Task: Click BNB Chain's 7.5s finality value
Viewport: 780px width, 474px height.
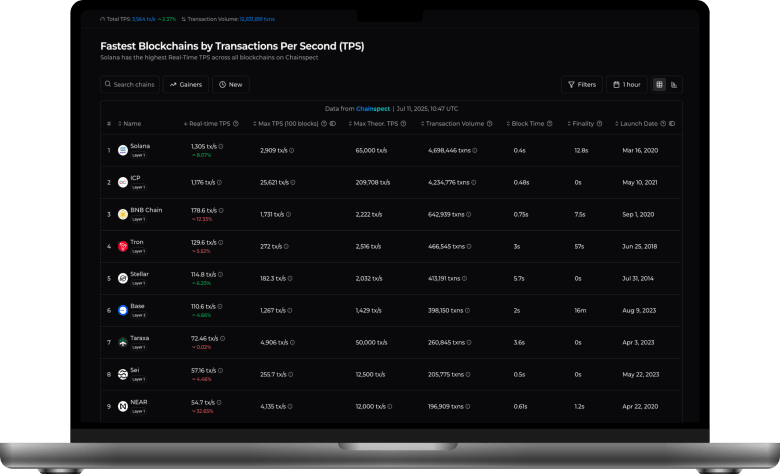Action: click(580, 214)
